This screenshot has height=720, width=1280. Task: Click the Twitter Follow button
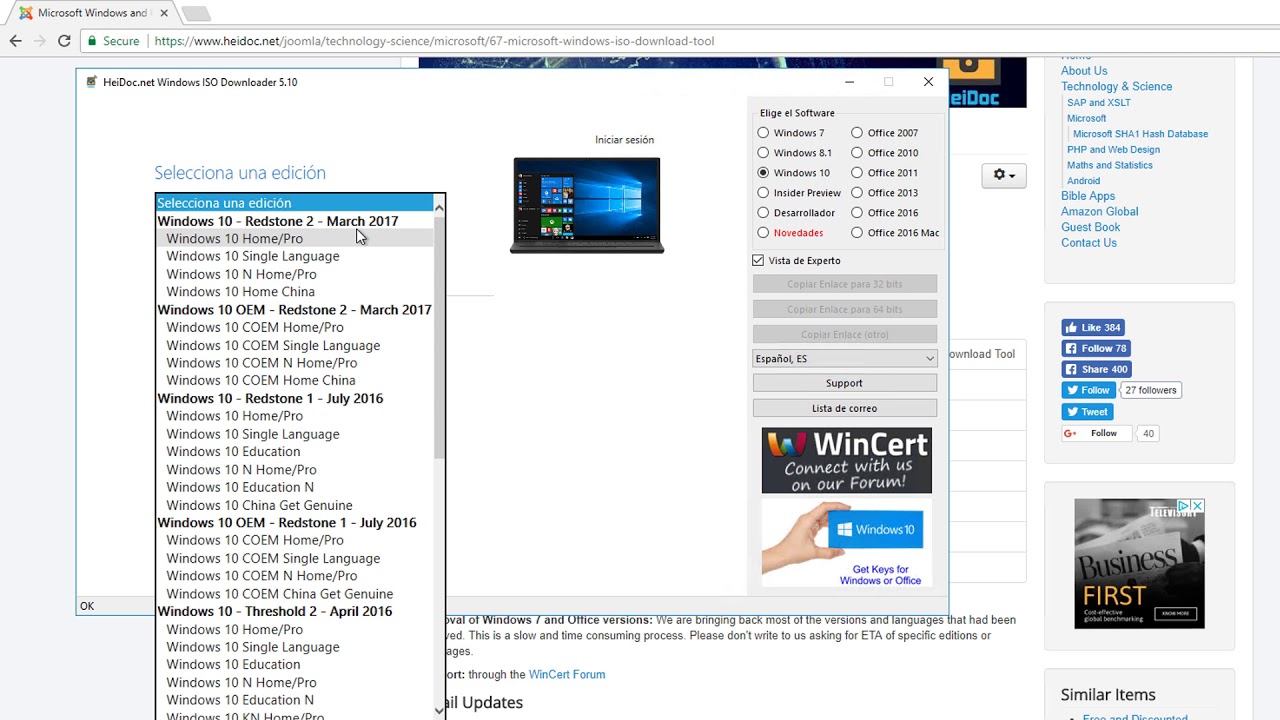click(x=1088, y=390)
